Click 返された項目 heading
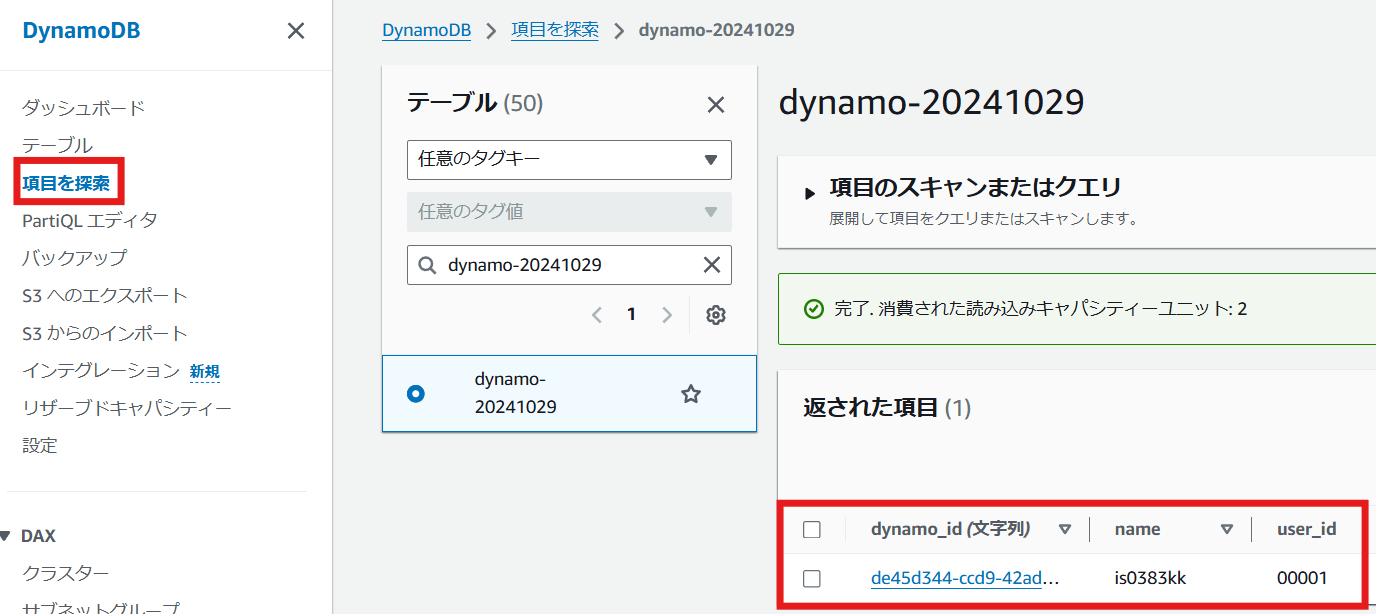 click(870, 407)
